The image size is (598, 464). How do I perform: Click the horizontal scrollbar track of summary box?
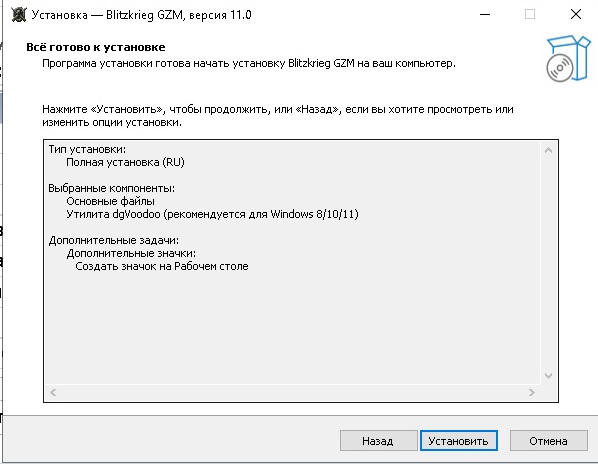click(x=293, y=392)
